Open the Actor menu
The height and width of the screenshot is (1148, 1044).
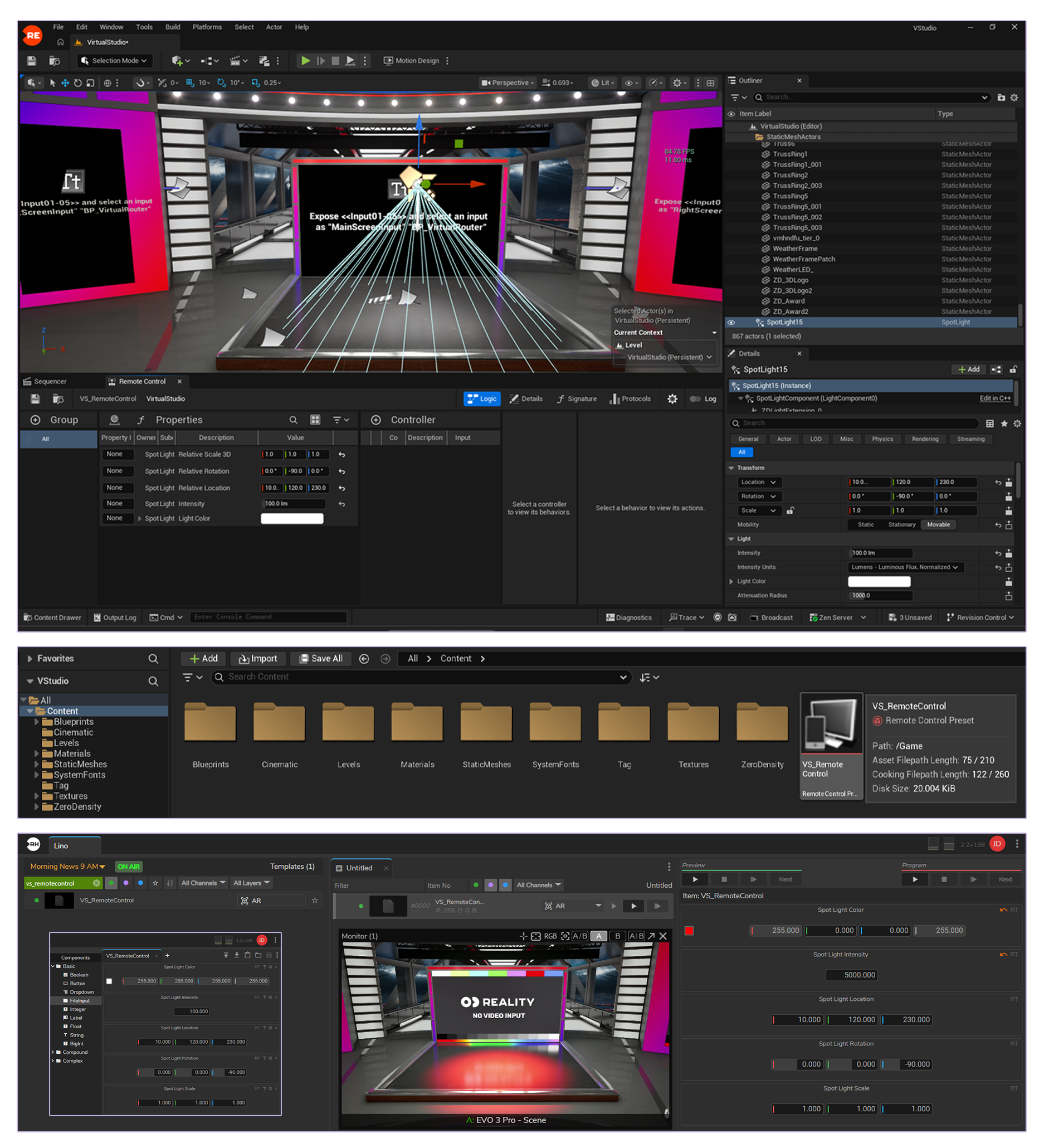tap(274, 27)
